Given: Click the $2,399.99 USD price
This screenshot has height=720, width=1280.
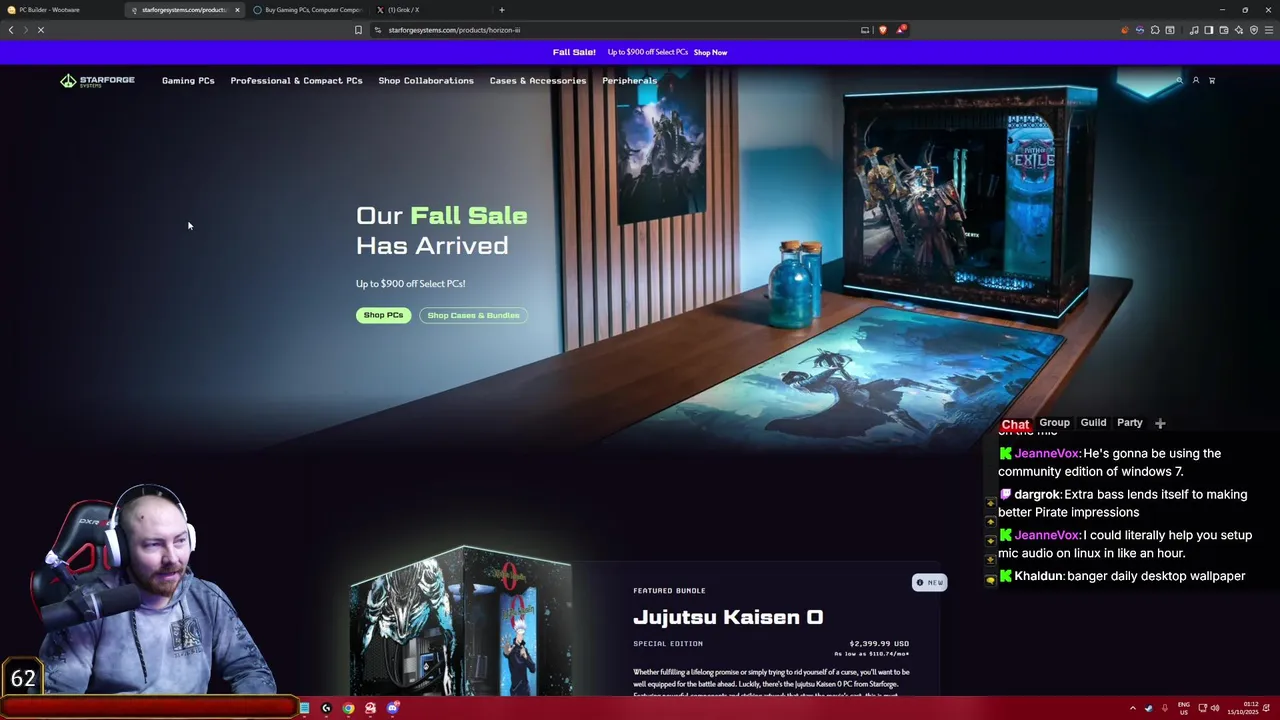Looking at the screenshot, I should coord(879,643).
